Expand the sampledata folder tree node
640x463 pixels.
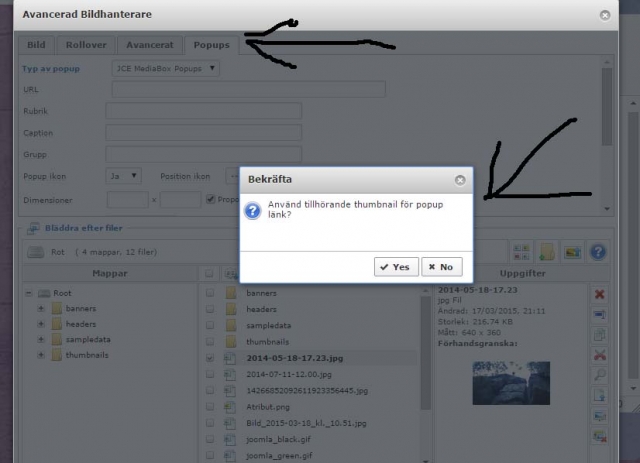tap(41, 339)
